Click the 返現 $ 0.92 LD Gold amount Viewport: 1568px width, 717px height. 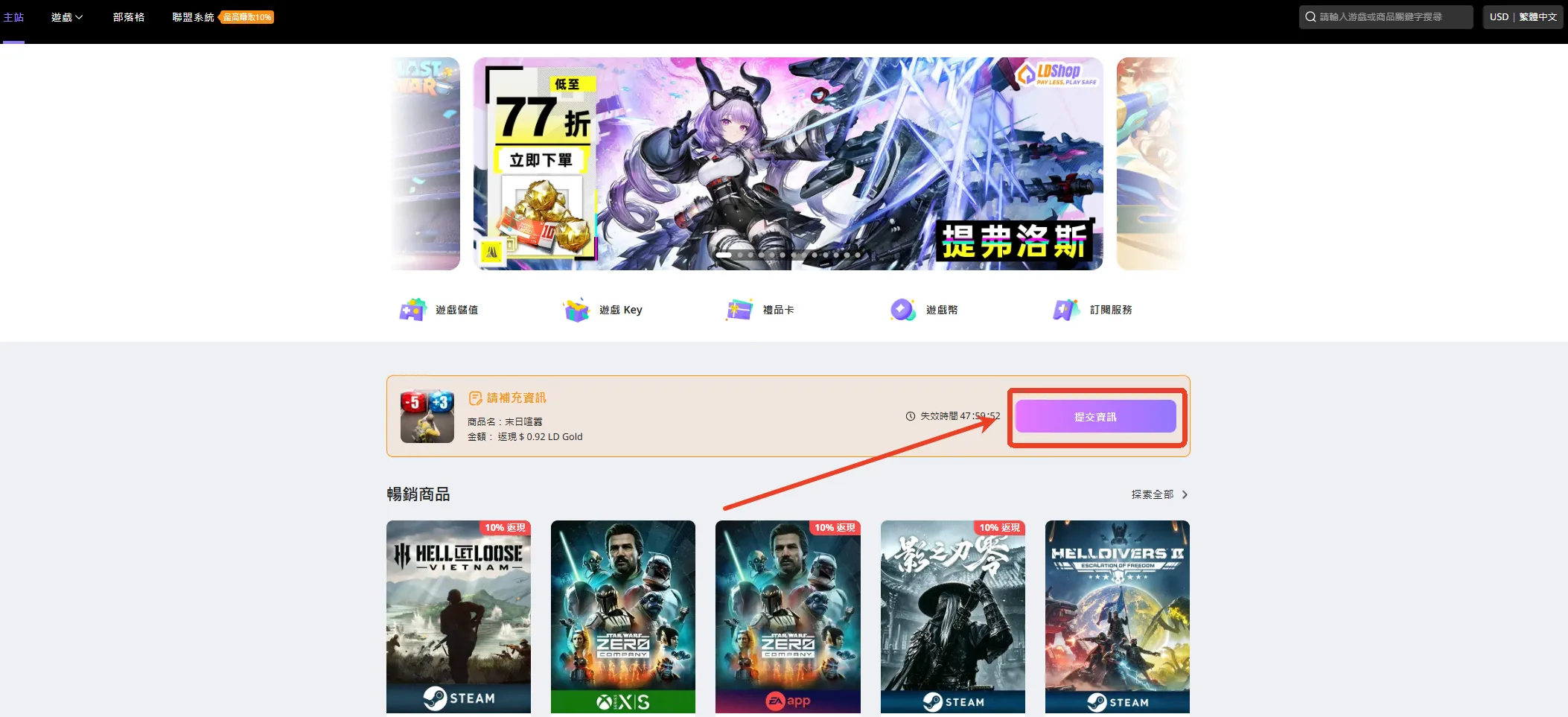541,437
